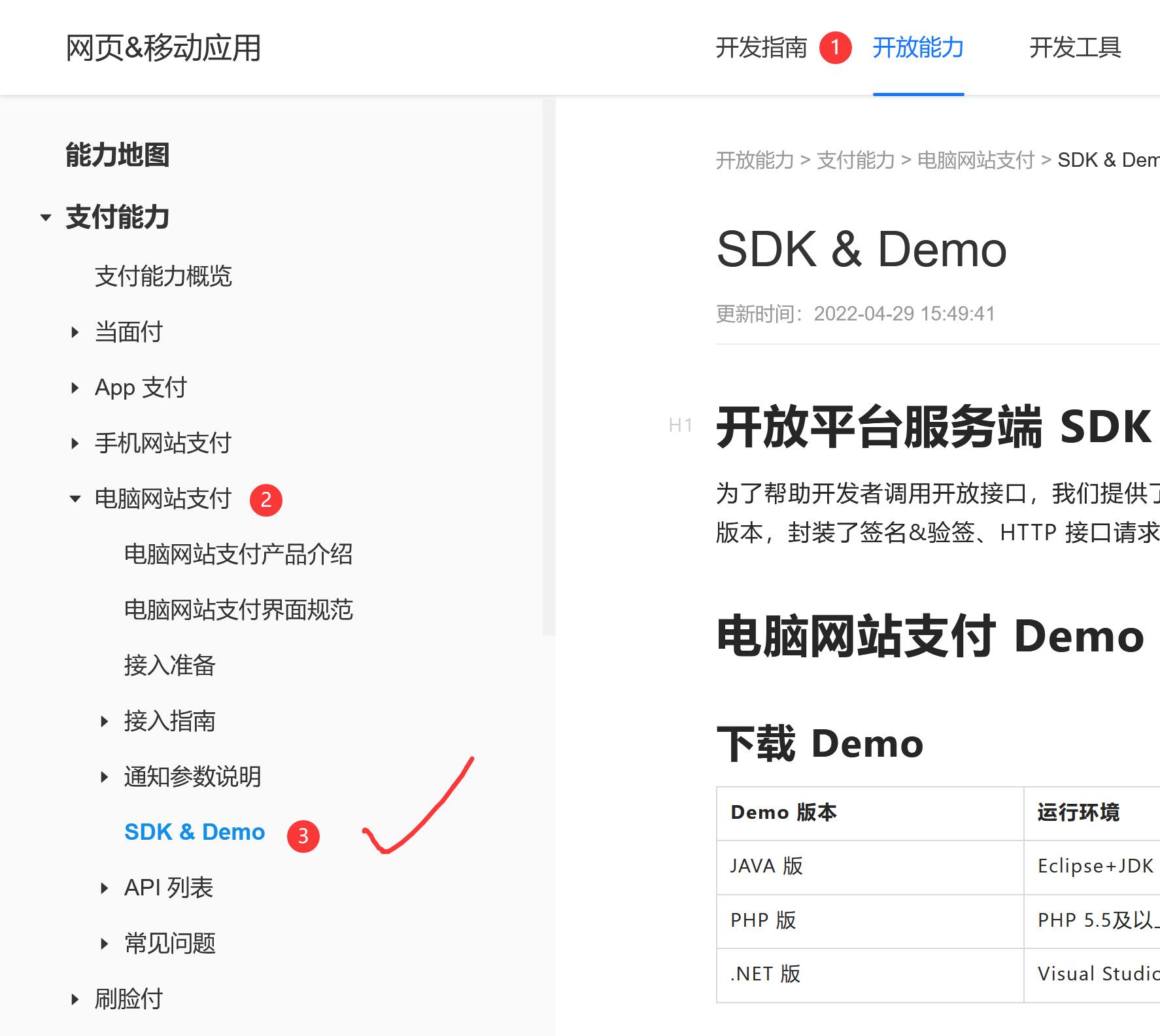Expand the App 支付 tree arrow
Image resolution: width=1160 pixels, height=1036 pixels.
(x=75, y=388)
